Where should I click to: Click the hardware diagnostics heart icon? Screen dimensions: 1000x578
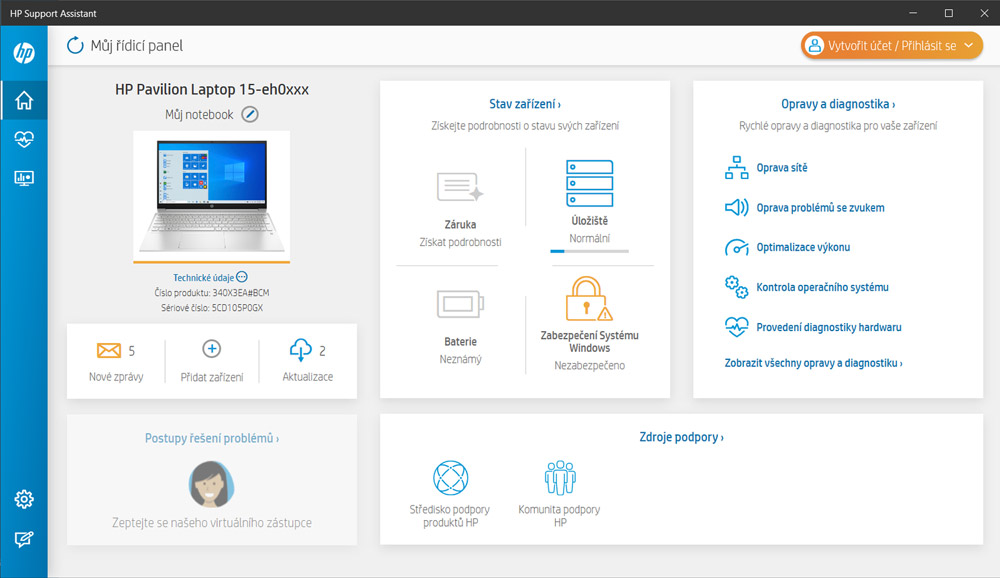point(737,327)
